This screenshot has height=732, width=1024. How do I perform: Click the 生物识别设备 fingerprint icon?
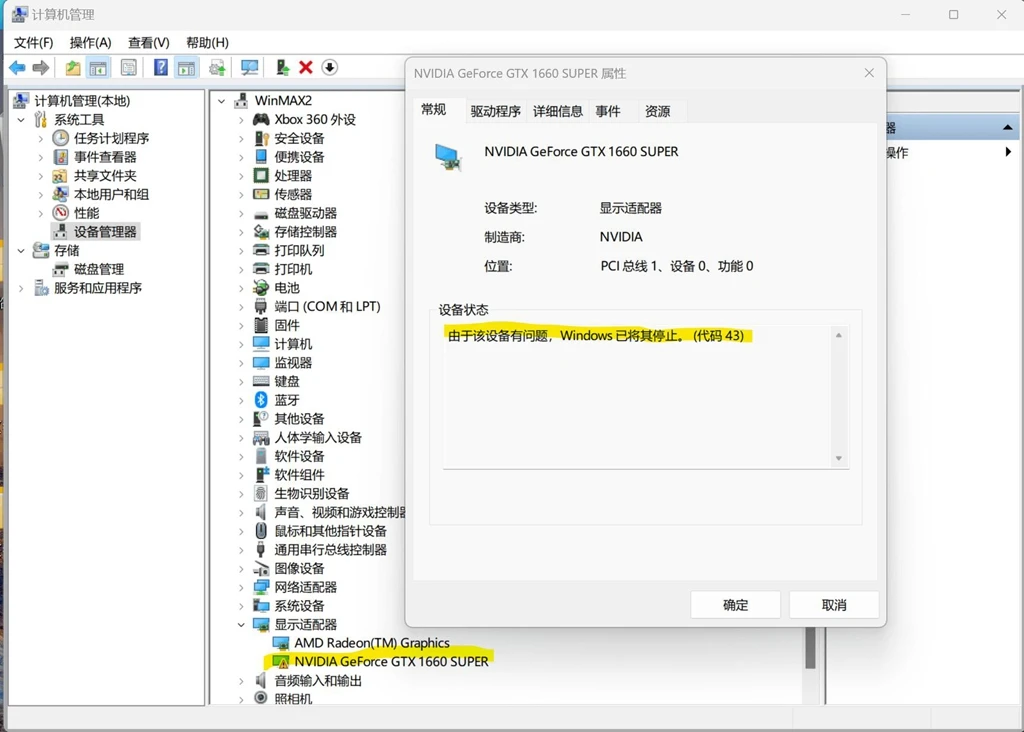point(261,493)
